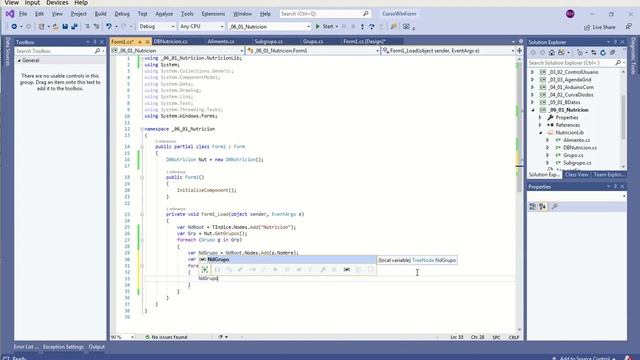
Task: Toggle the auto-hide pin on Toolbox panel
Action: click(95, 42)
